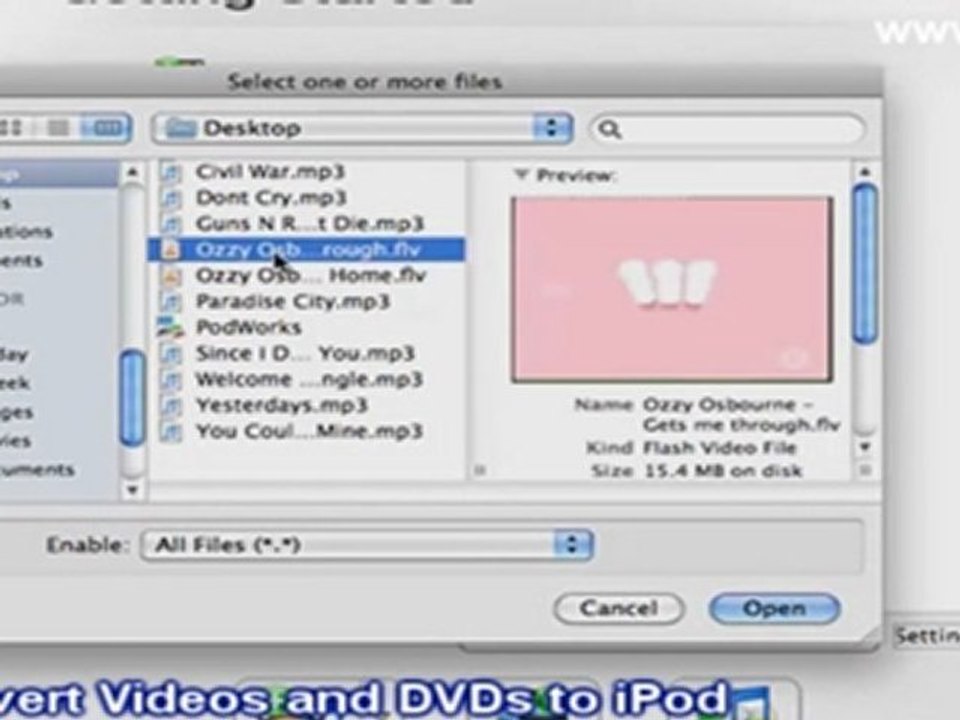Click the column resize handle below file list
Screen dimensions: 960x720
pyautogui.click(x=480, y=470)
